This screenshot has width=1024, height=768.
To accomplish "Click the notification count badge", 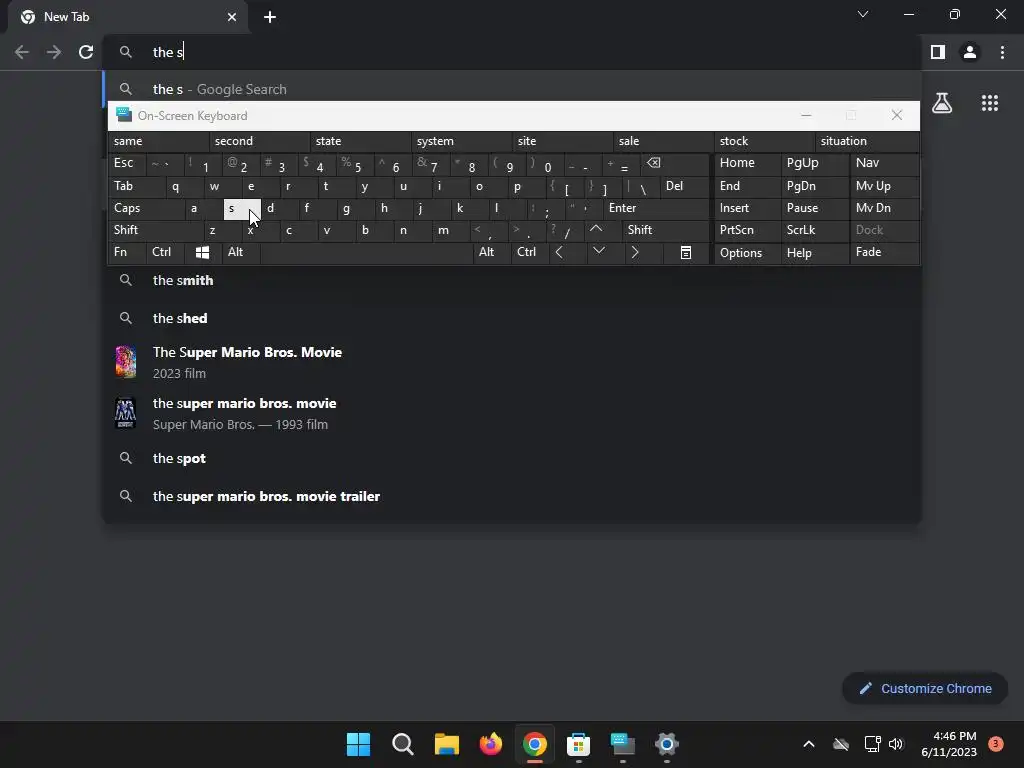I will 995,743.
